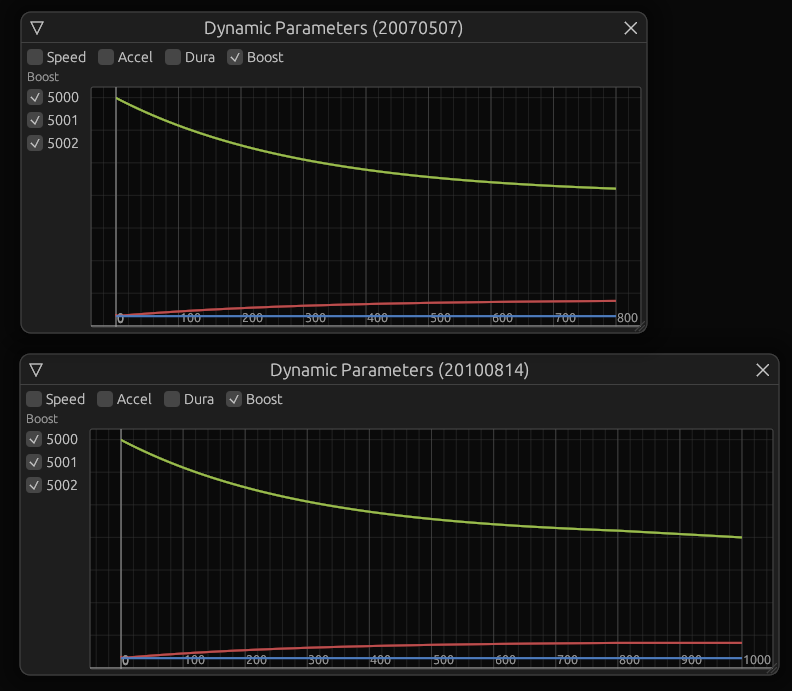Close the Dynamic Parameters (20070507) window

point(630,28)
